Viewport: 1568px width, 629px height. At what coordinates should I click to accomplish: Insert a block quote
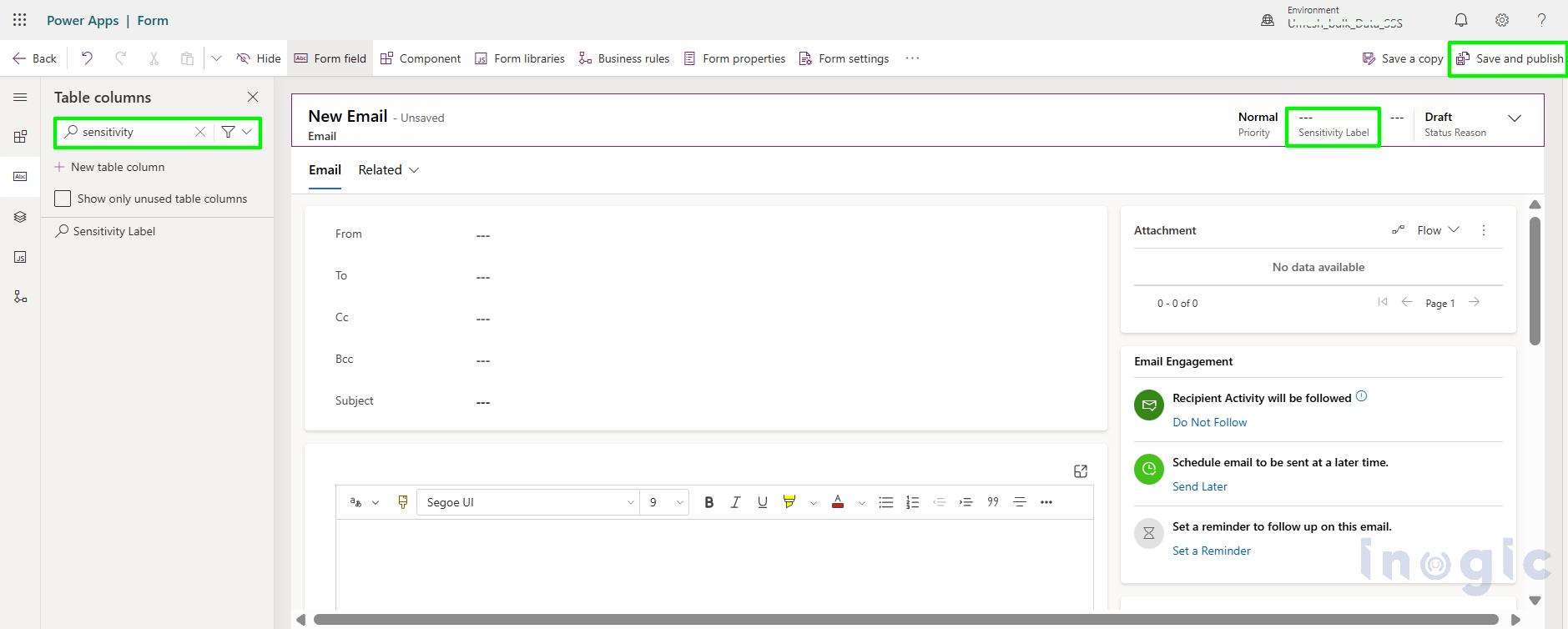tap(993, 502)
